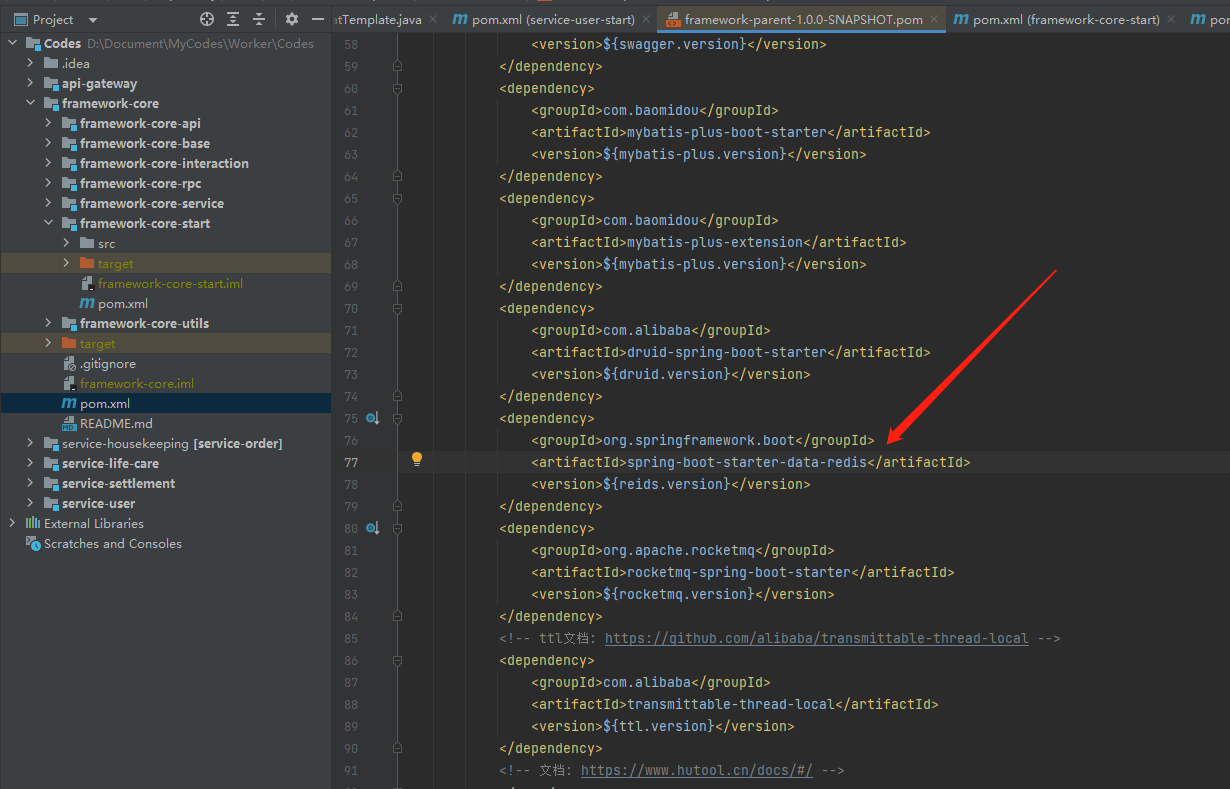Select README.md in Project tree
The width and height of the screenshot is (1230, 789).
[x=116, y=423]
